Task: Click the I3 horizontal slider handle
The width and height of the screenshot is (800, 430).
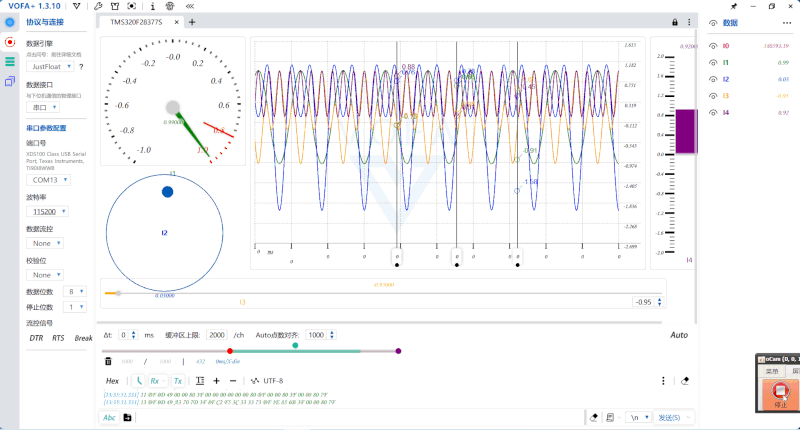Action: point(119,293)
